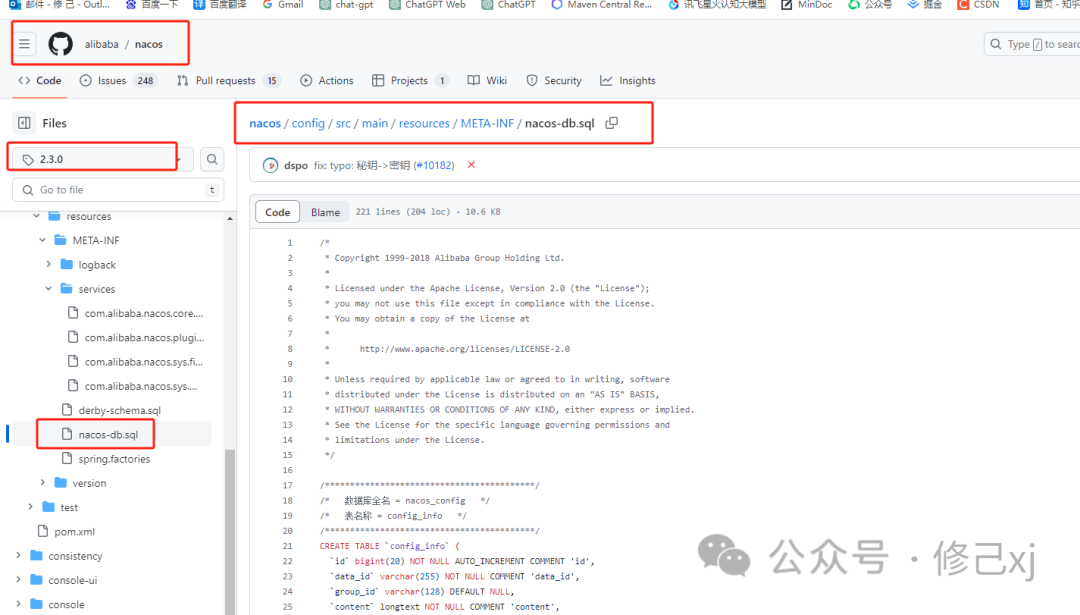Open the Maven Central bookmark

[x=601, y=5]
